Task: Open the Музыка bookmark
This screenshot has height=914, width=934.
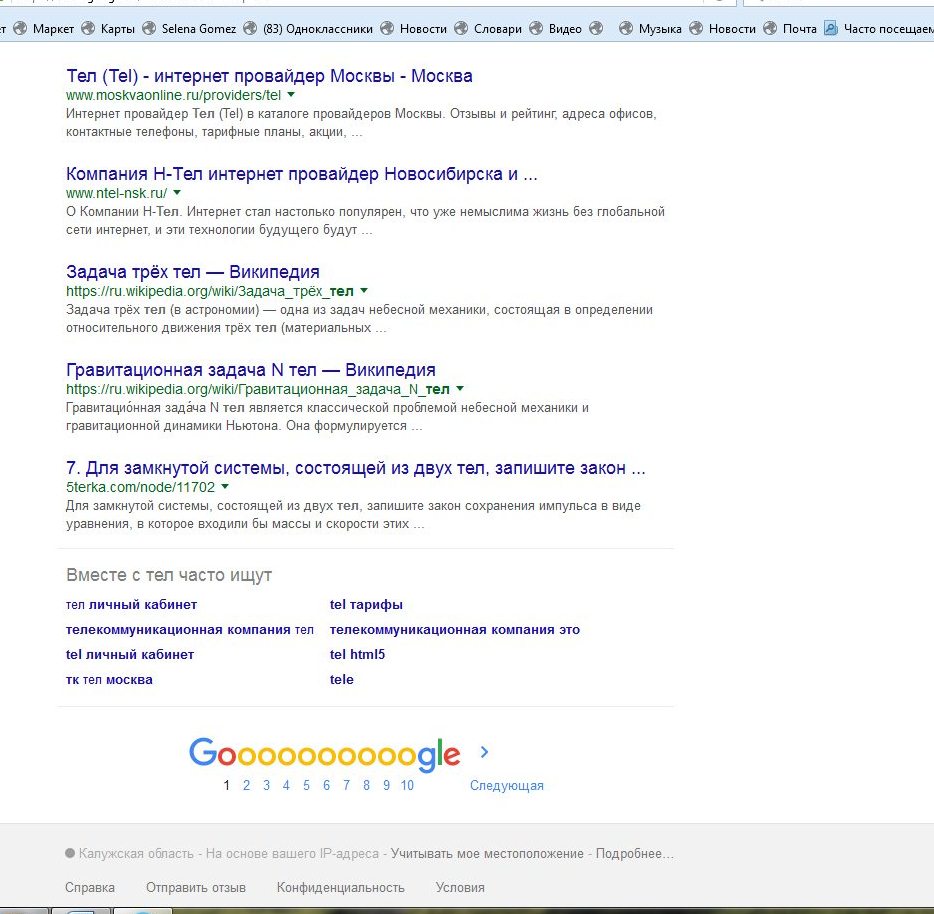Action: (x=650, y=29)
